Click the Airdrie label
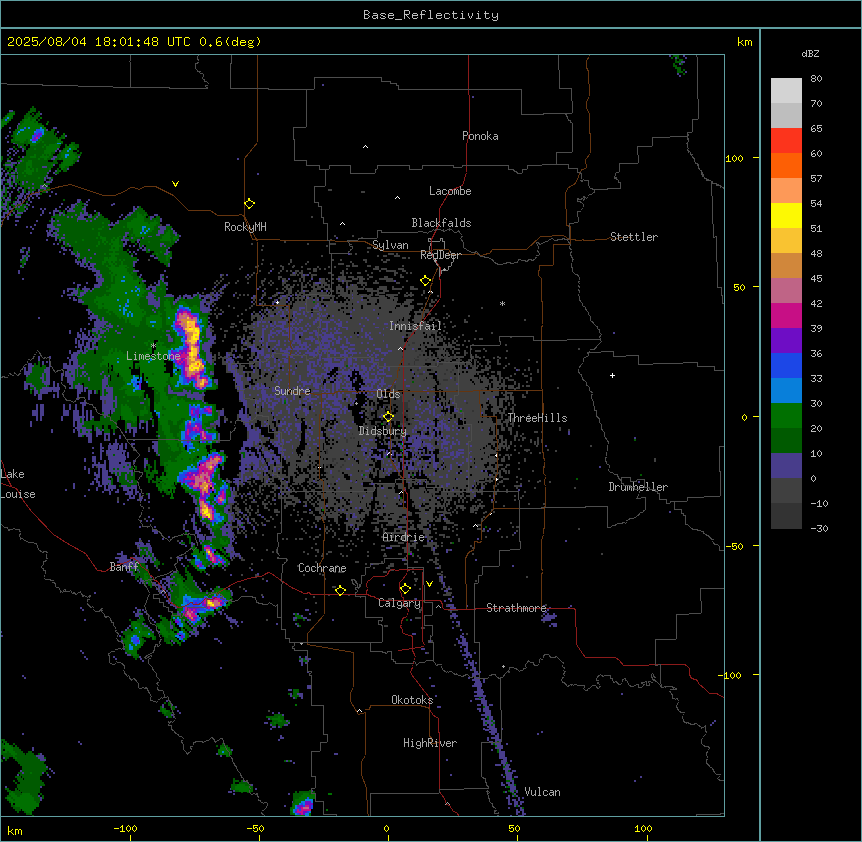 click(404, 537)
